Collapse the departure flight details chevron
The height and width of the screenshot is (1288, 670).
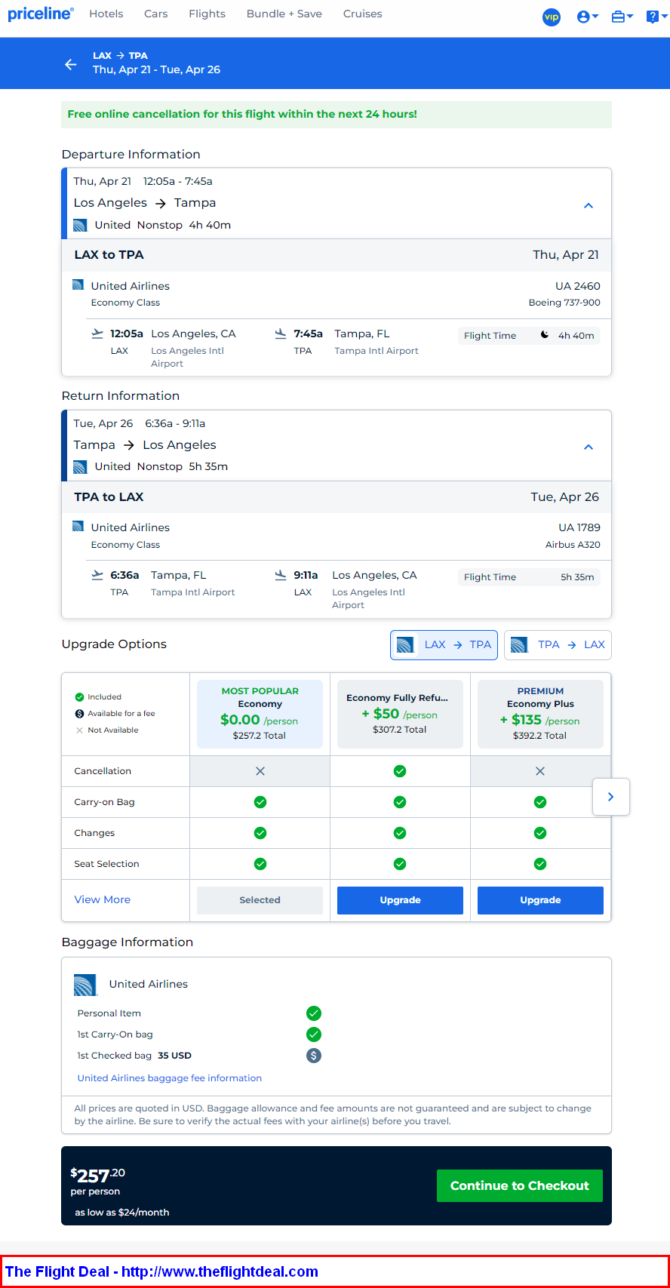[588, 205]
